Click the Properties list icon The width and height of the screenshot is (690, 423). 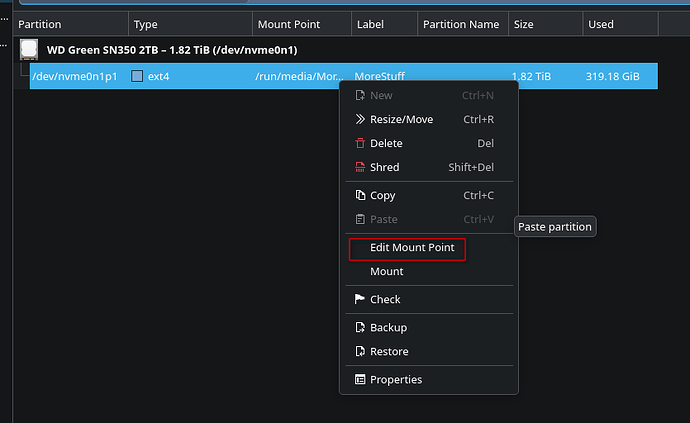(x=360, y=379)
